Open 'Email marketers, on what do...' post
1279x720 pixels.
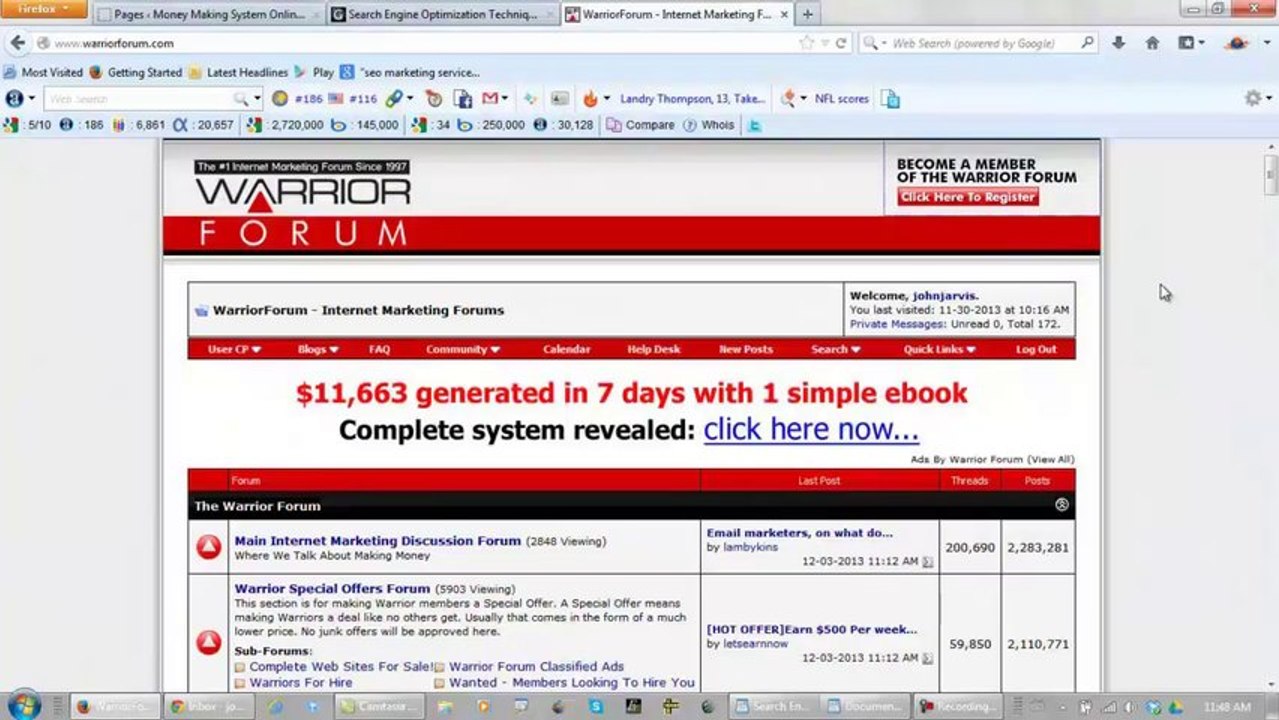coord(799,533)
